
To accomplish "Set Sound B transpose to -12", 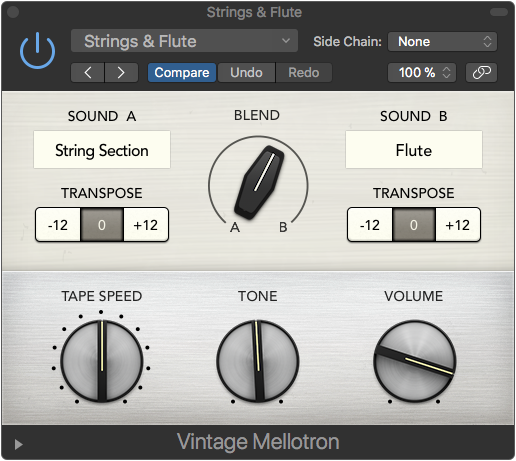I will (370, 225).
